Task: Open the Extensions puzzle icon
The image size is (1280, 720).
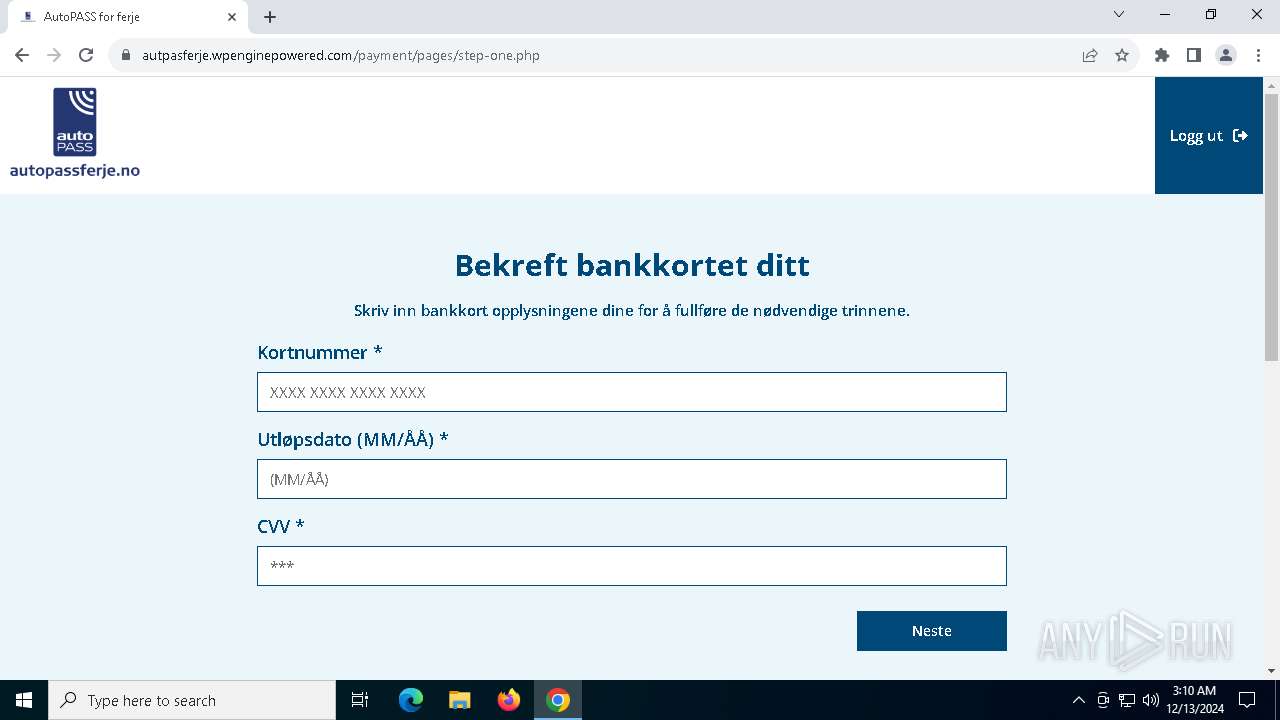Action: point(1162,55)
